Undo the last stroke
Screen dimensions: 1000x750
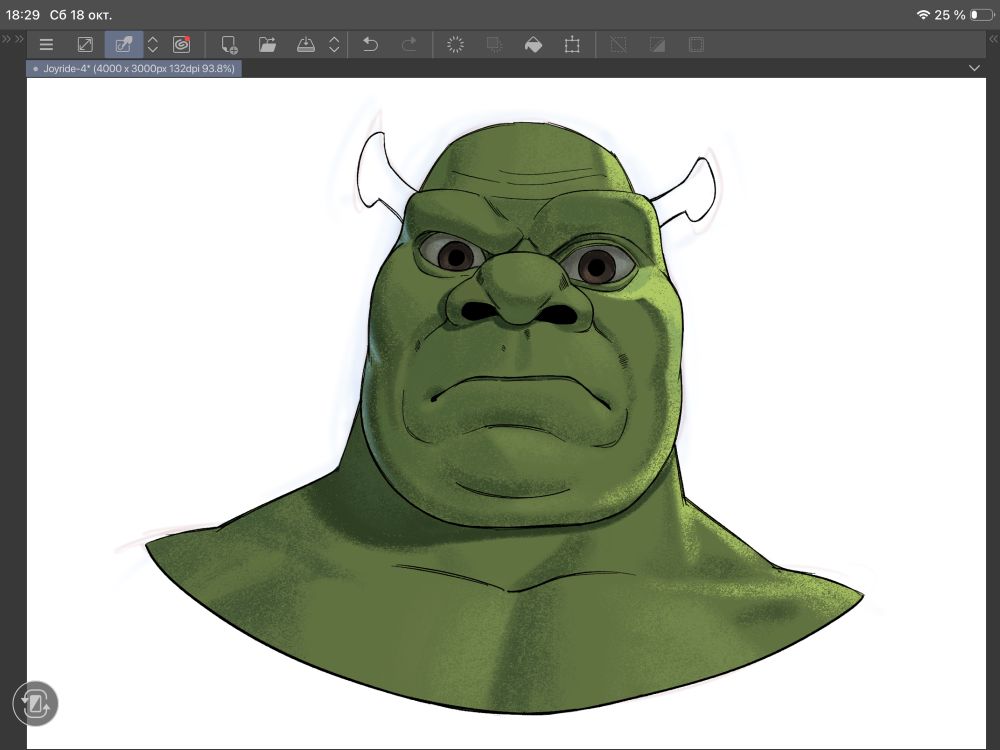coord(370,45)
